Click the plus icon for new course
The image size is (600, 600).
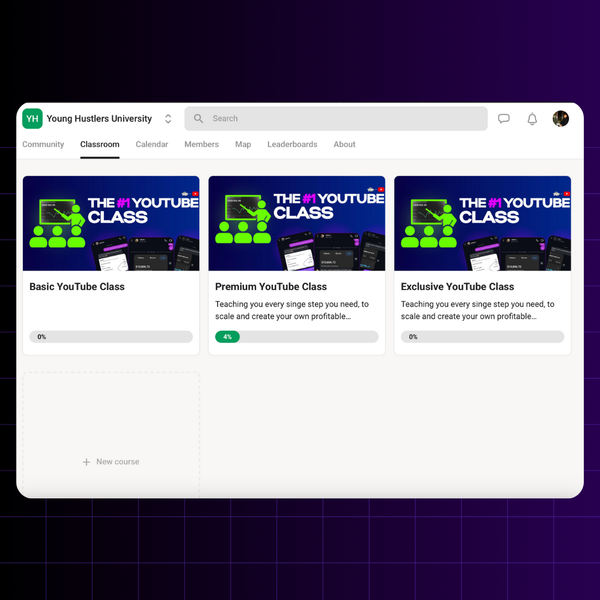click(87, 462)
